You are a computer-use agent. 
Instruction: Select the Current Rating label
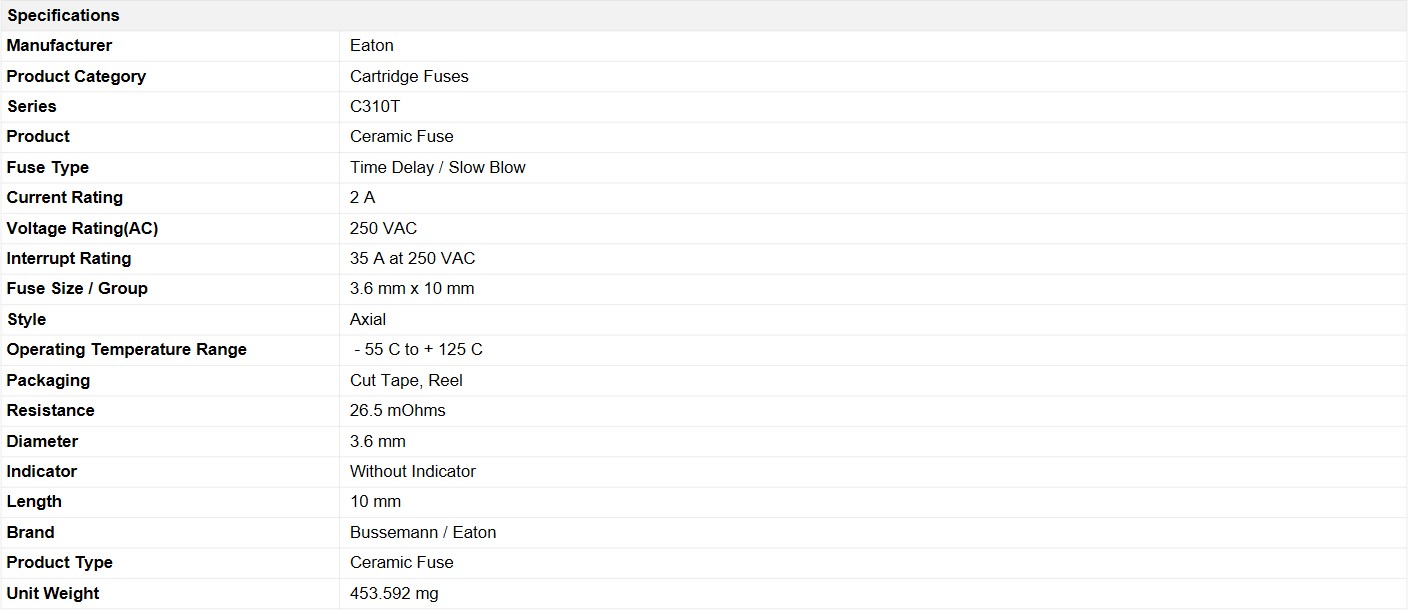click(x=65, y=197)
